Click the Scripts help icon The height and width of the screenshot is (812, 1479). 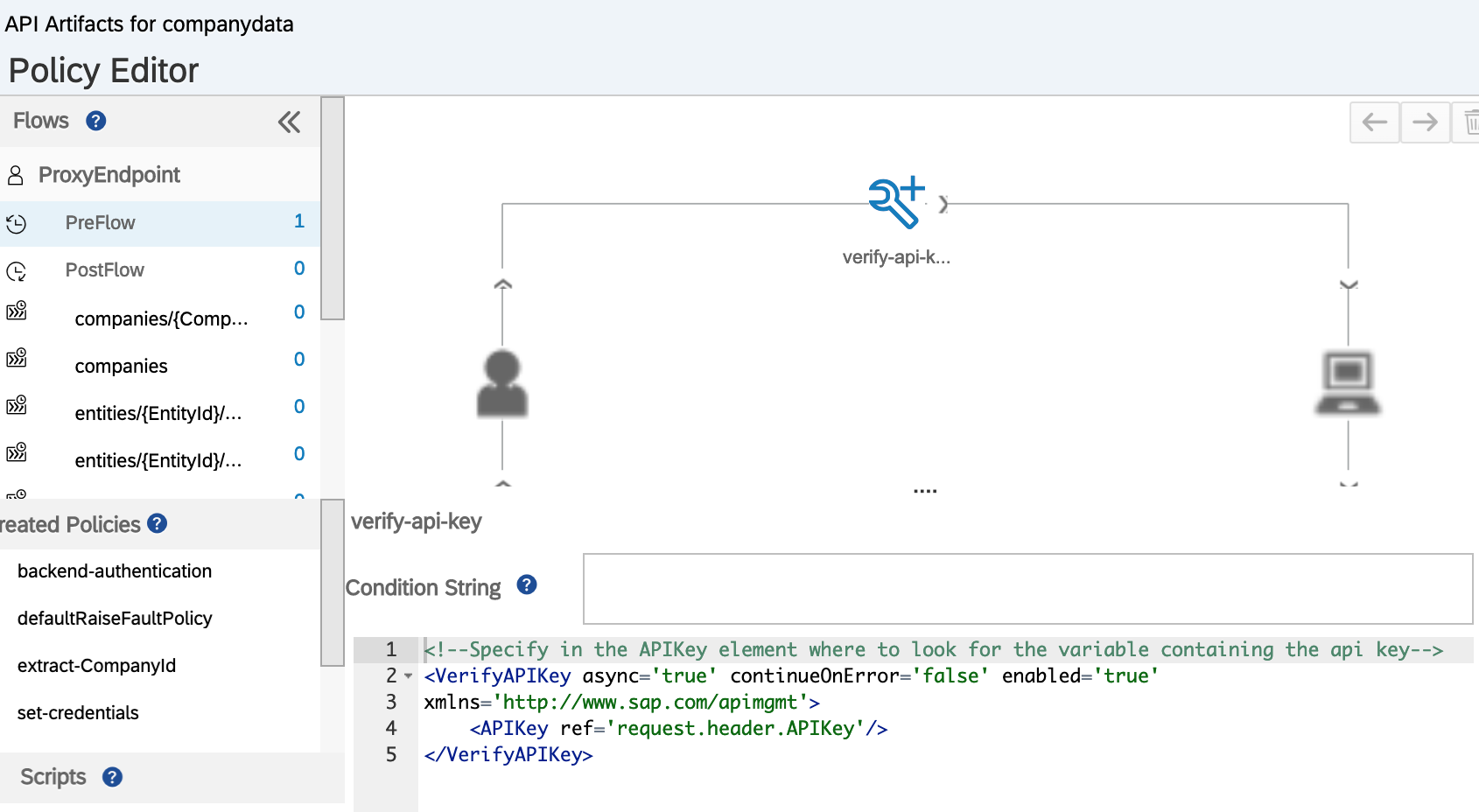(x=112, y=777)
